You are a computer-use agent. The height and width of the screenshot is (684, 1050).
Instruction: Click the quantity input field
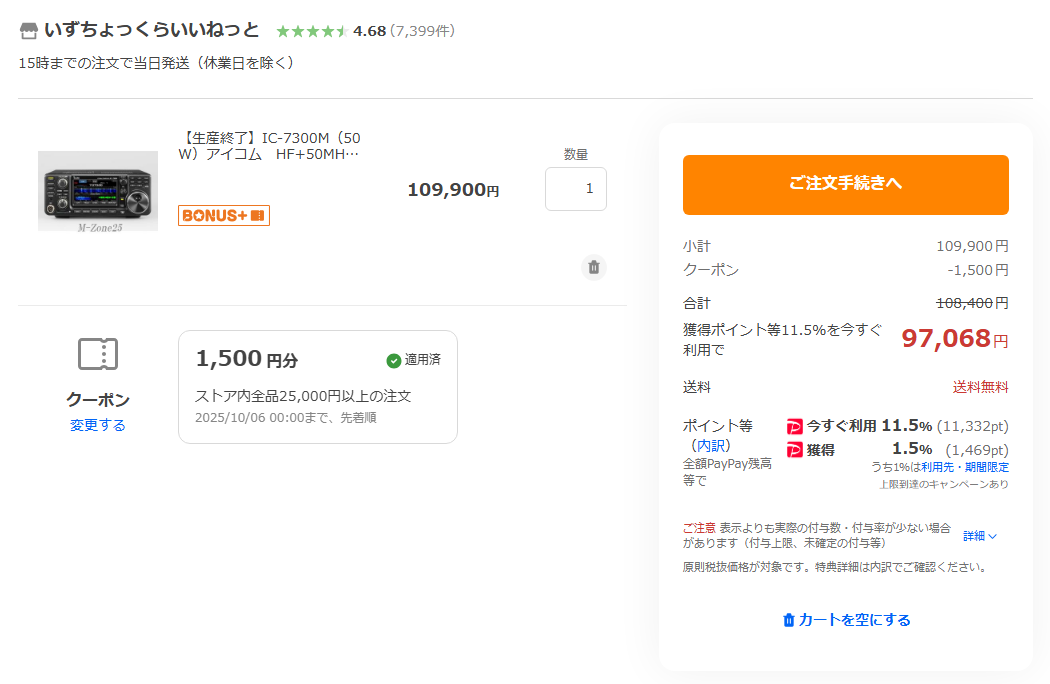point(576,189)
